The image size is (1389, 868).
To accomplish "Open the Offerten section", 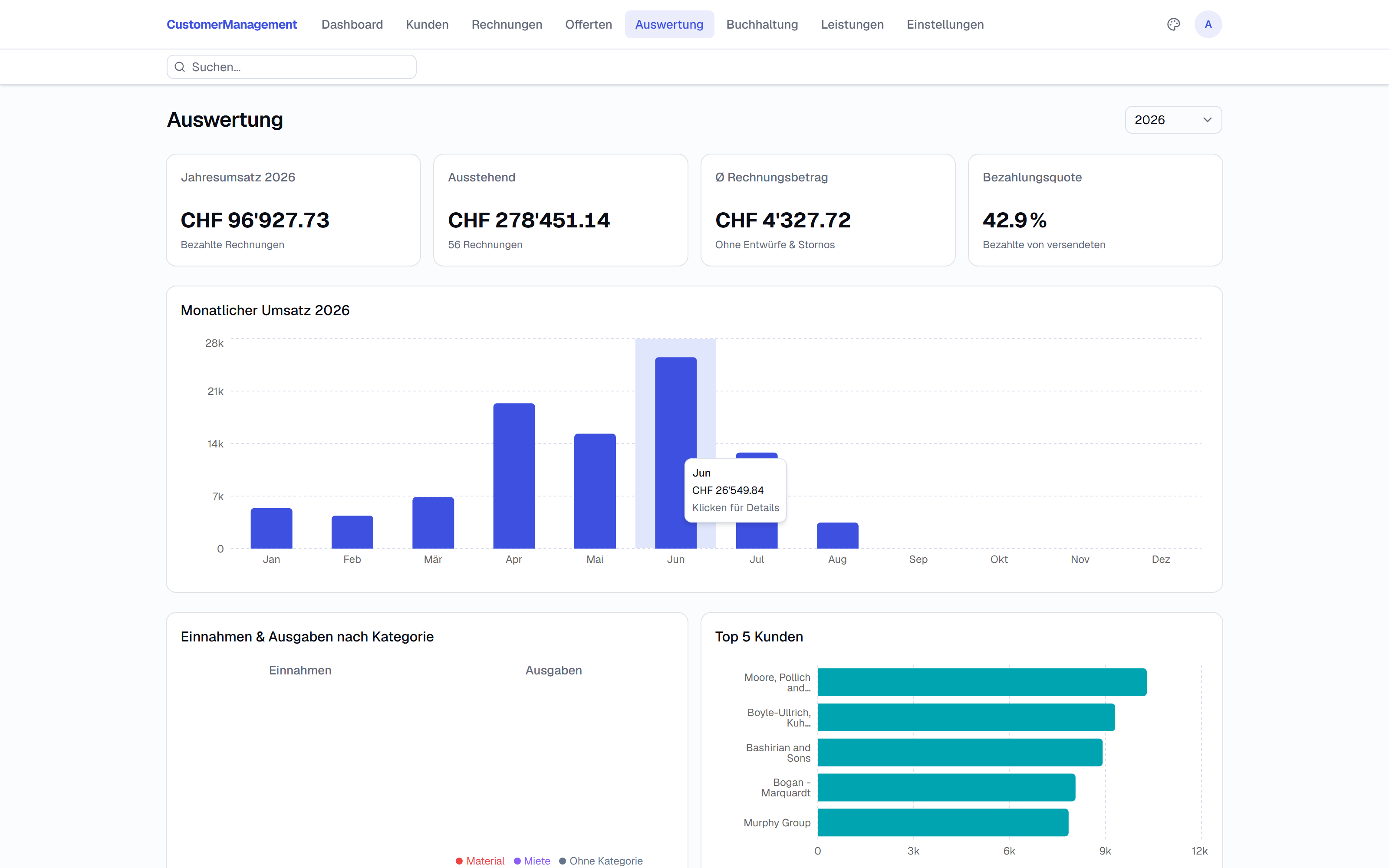I will click(x=588, y=25).
